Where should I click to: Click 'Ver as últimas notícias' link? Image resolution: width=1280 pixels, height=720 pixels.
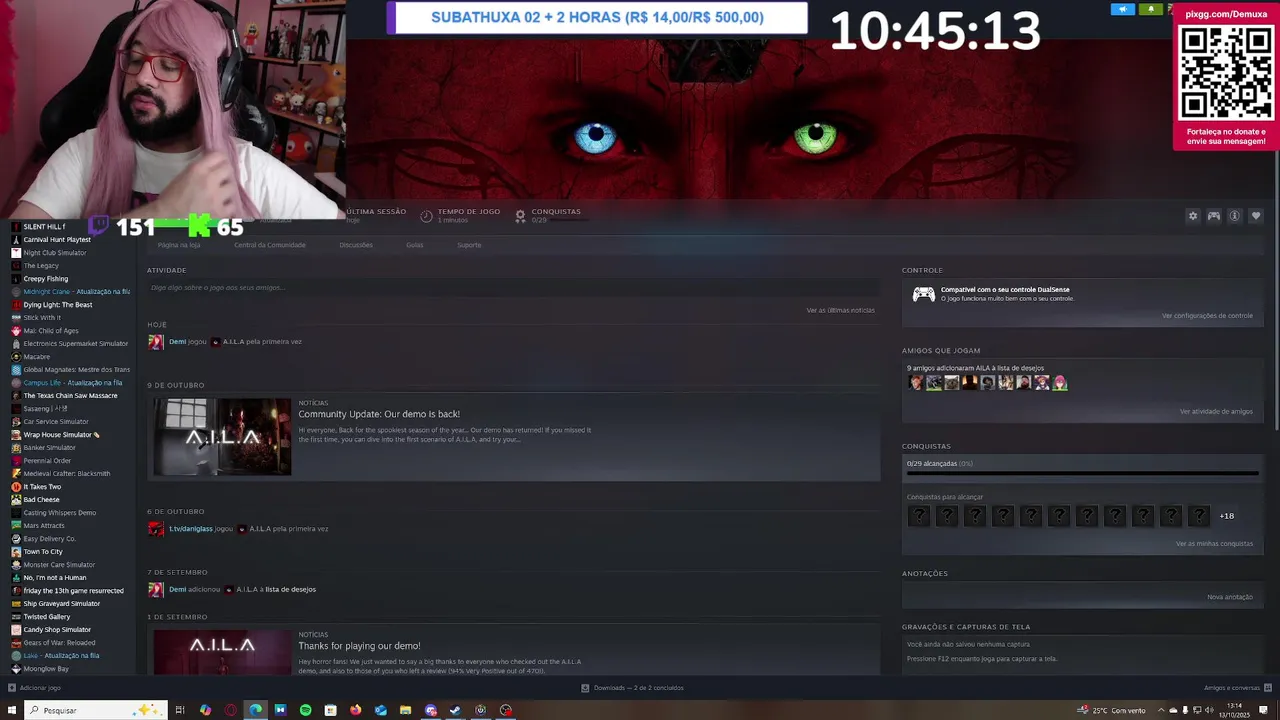(x=841, y=310)
